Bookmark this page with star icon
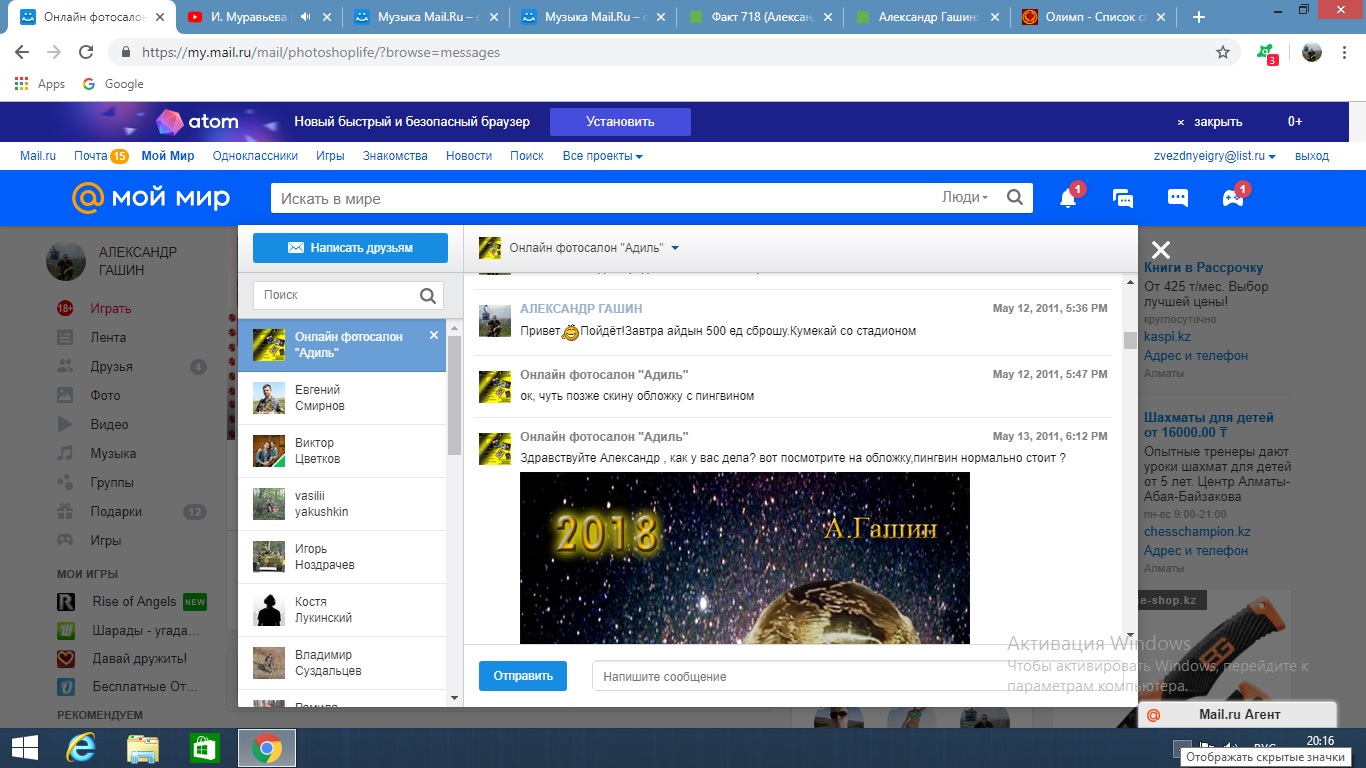Viewport: 1366px width, 768px height. tap(1222, 52)
